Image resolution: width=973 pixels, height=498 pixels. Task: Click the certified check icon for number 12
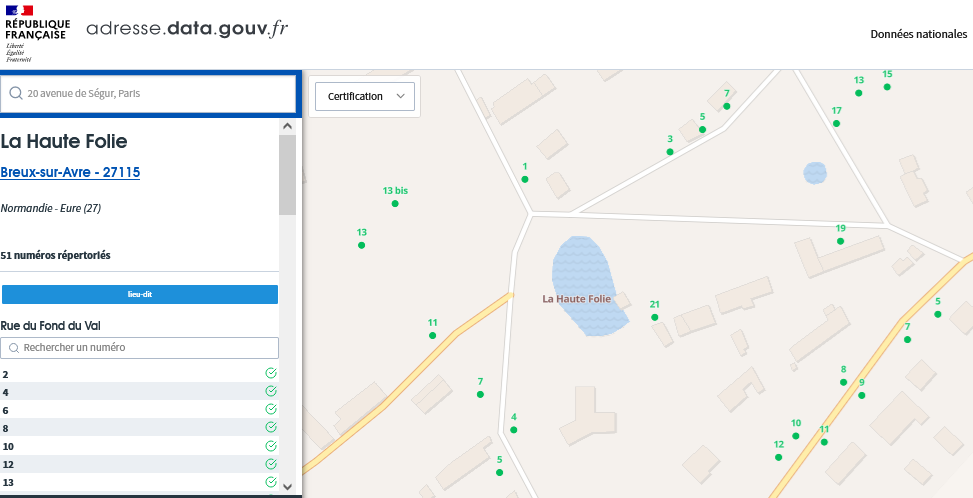click(x=271, y=464)
